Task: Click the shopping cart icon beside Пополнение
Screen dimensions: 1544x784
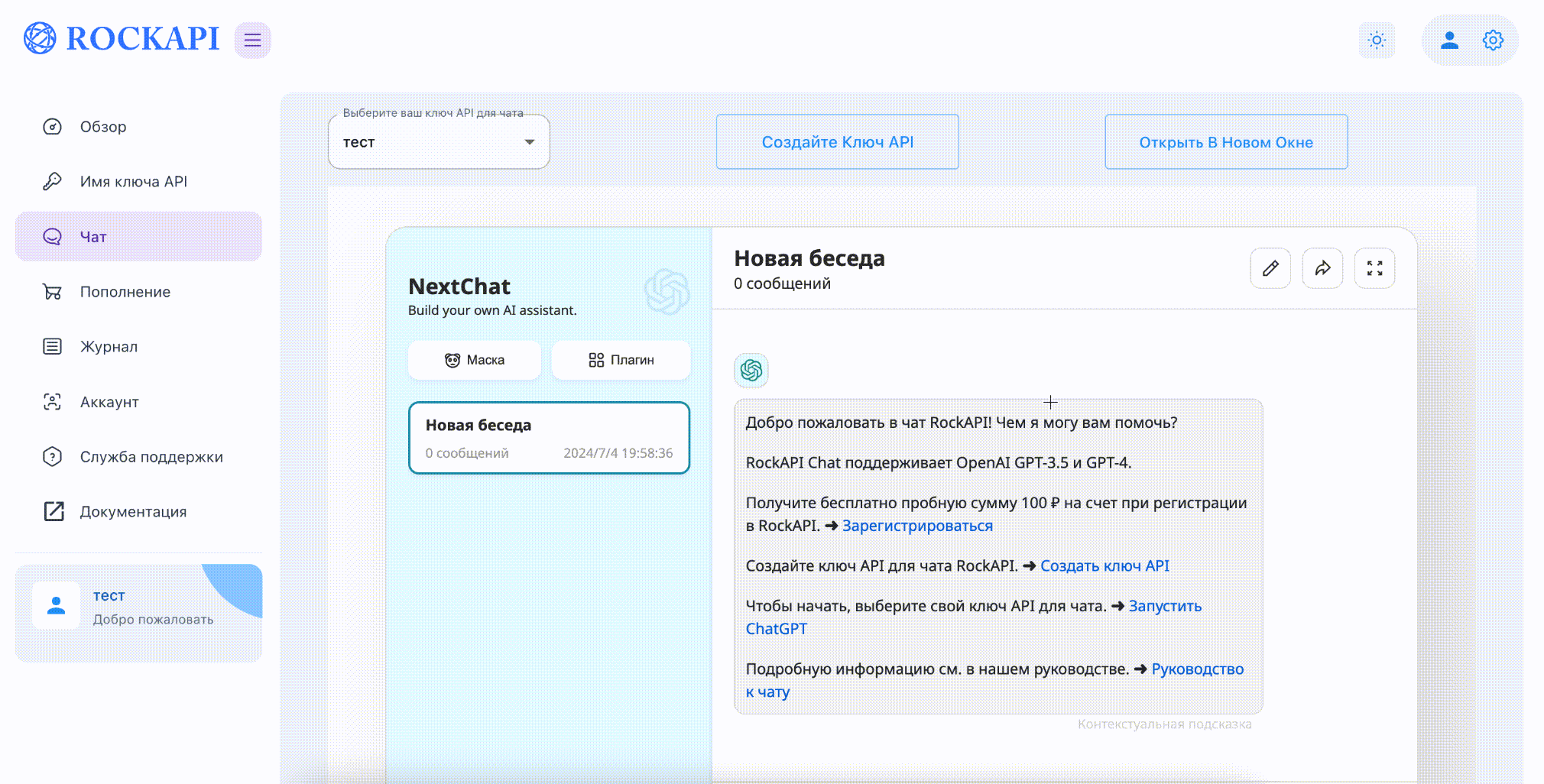Action: pos(52,292)
